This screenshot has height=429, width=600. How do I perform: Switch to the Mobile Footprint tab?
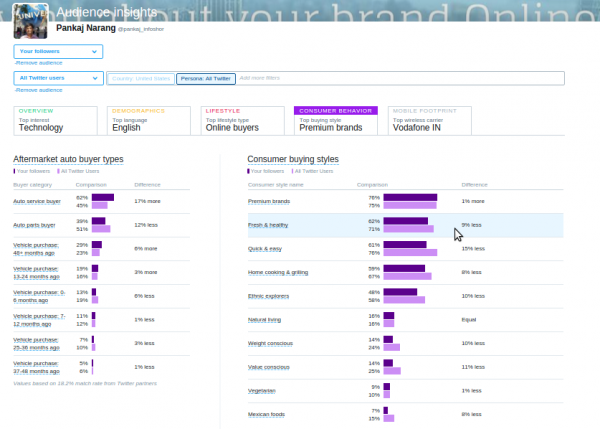click(x=430, y=121)
